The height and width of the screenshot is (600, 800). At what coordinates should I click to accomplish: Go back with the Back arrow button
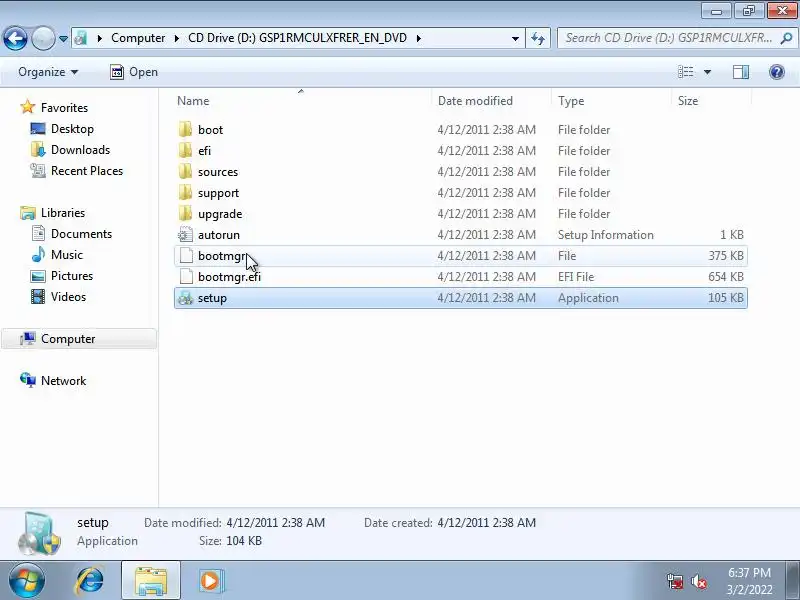(15, 38)
